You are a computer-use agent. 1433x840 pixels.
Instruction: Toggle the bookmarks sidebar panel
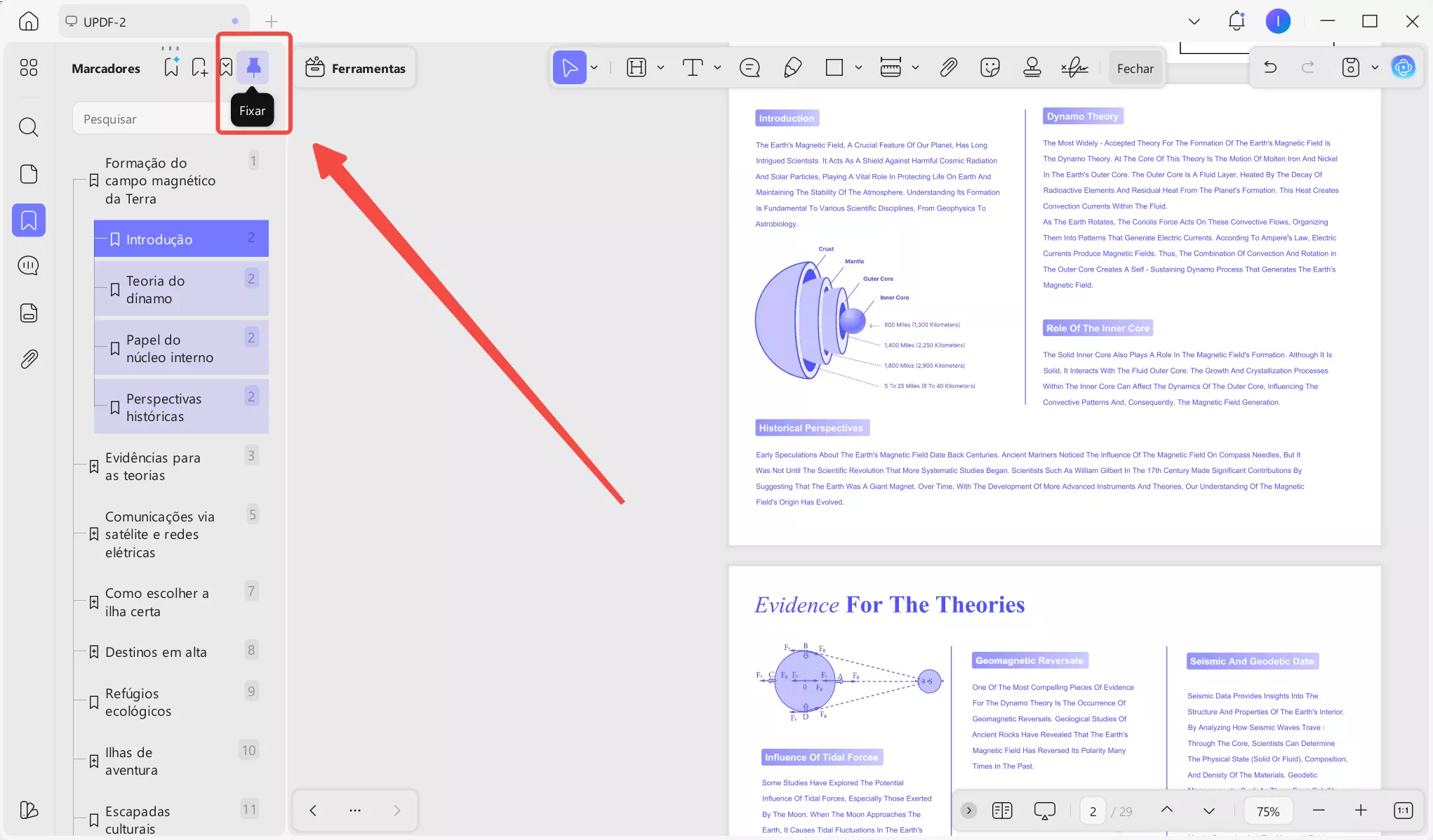click(28, 220)
